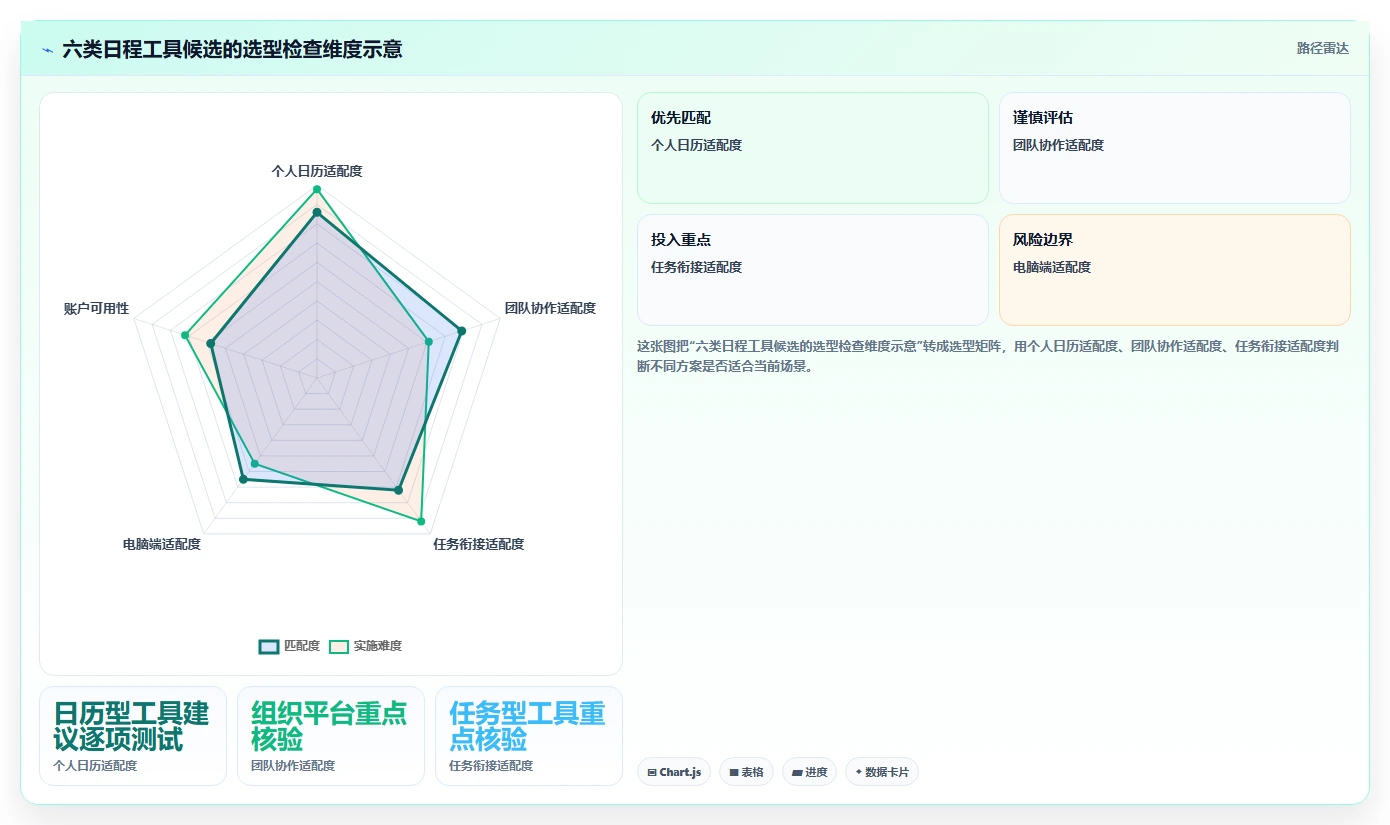Toggle the 实施难度 legend swatch

(x=339, y=647)
